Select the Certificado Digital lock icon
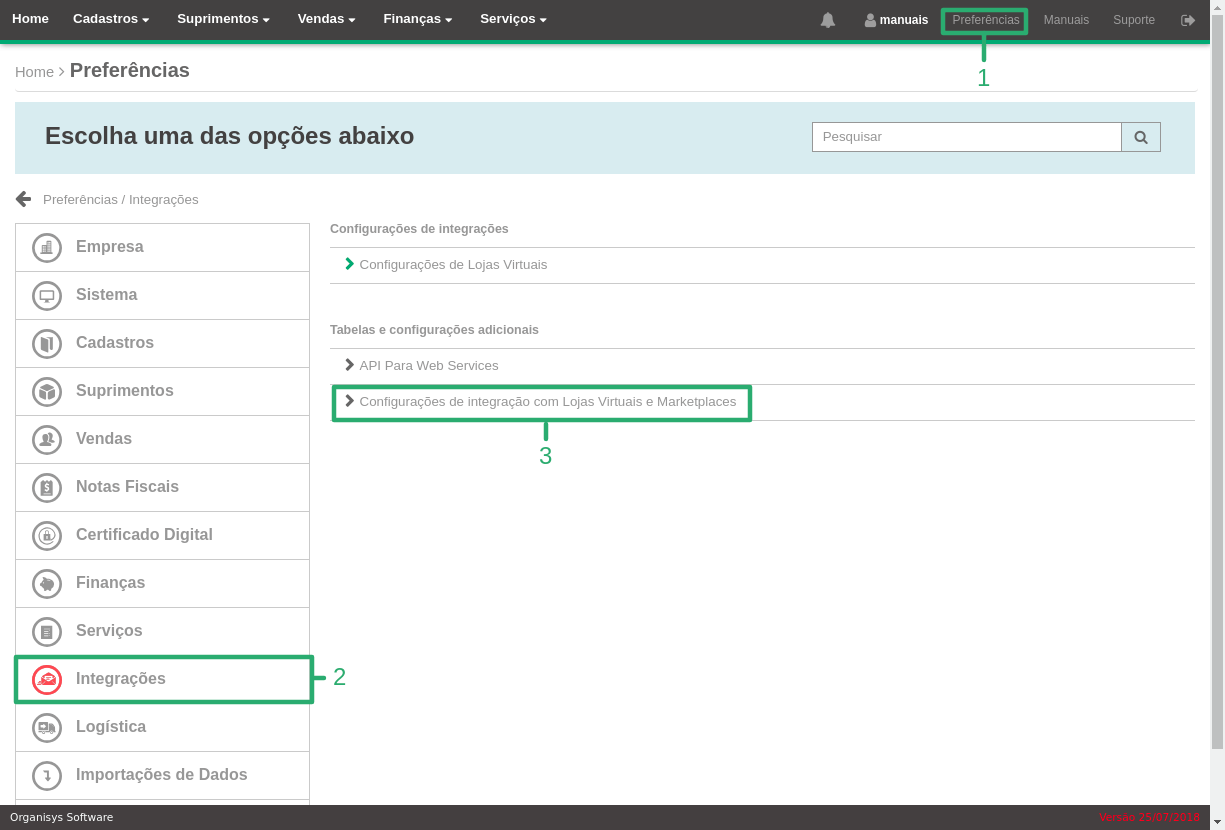This screenshot has height=830, width=1225. tap(47, 535)
